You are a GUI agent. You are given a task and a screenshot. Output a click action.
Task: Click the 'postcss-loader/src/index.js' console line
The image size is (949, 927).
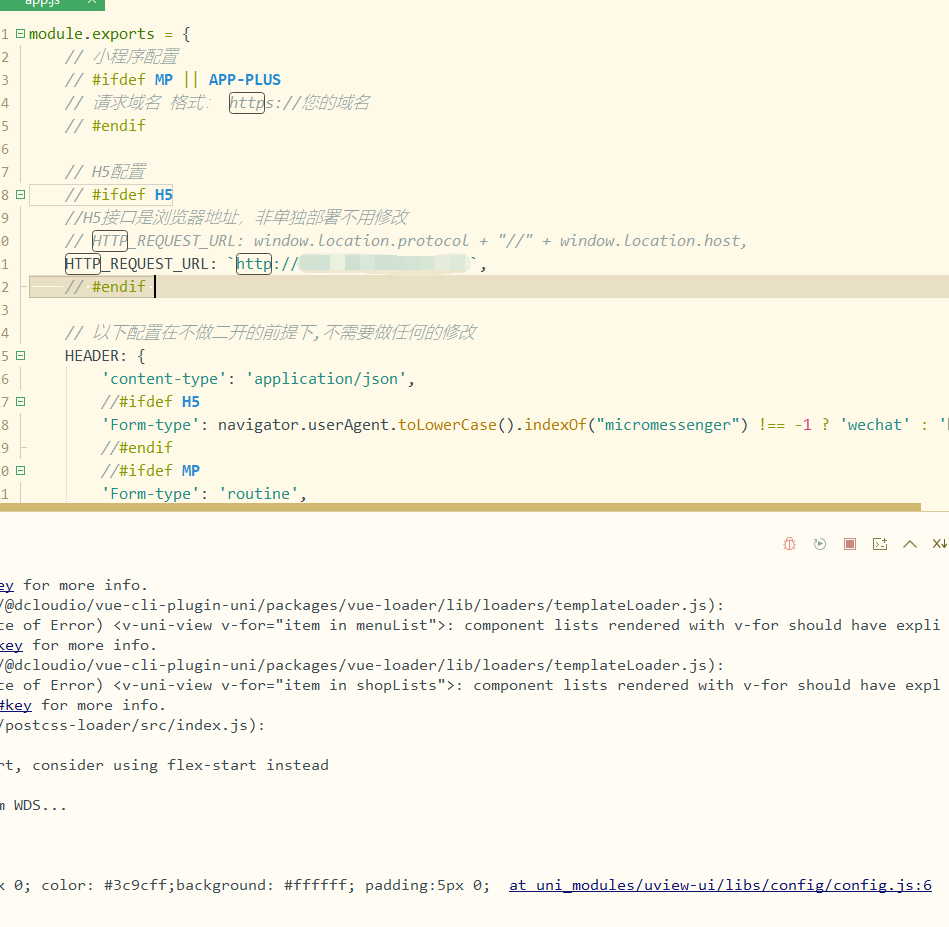pyautogui.click(x=132, y=726)
